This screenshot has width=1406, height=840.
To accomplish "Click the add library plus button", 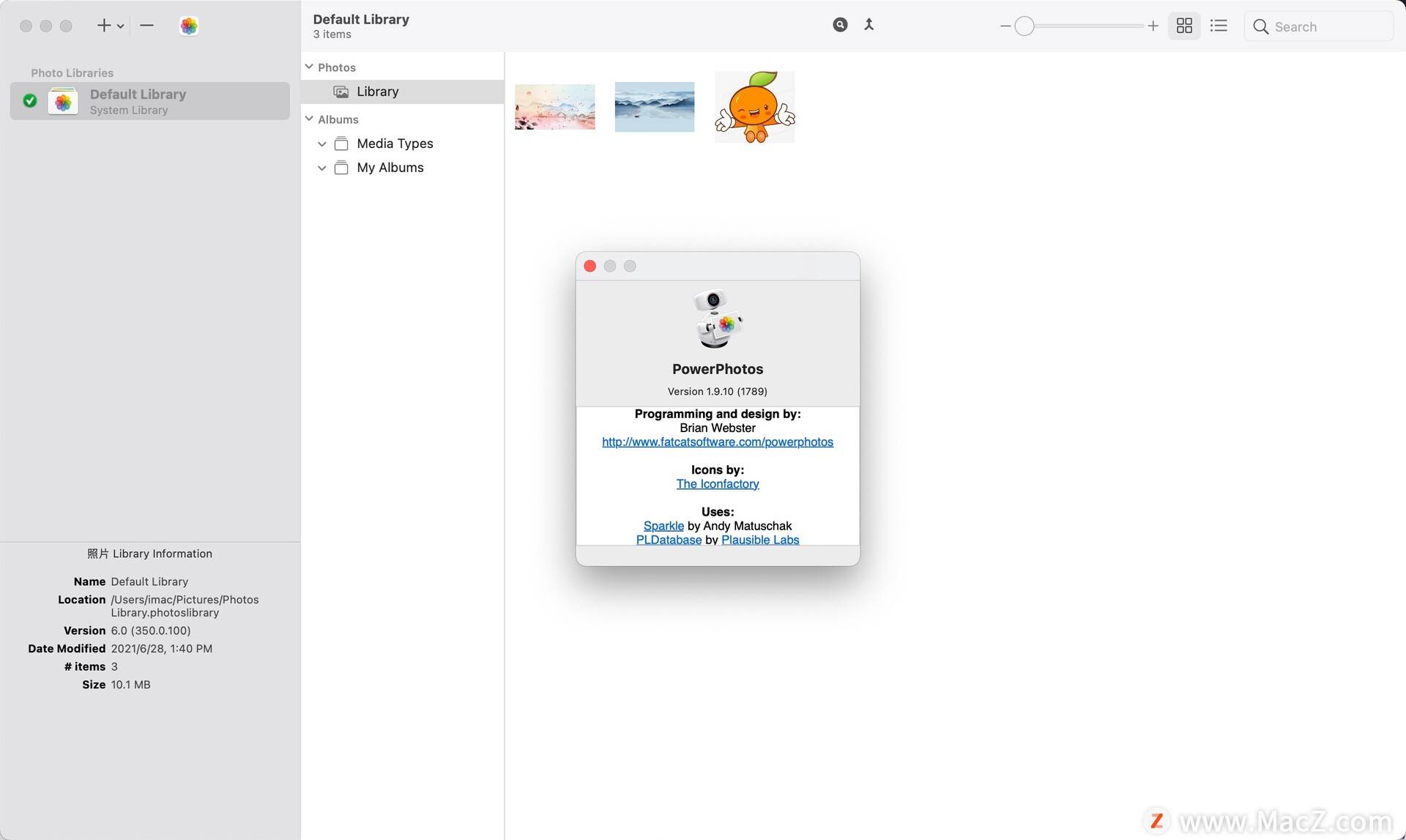I will [104, 26].
